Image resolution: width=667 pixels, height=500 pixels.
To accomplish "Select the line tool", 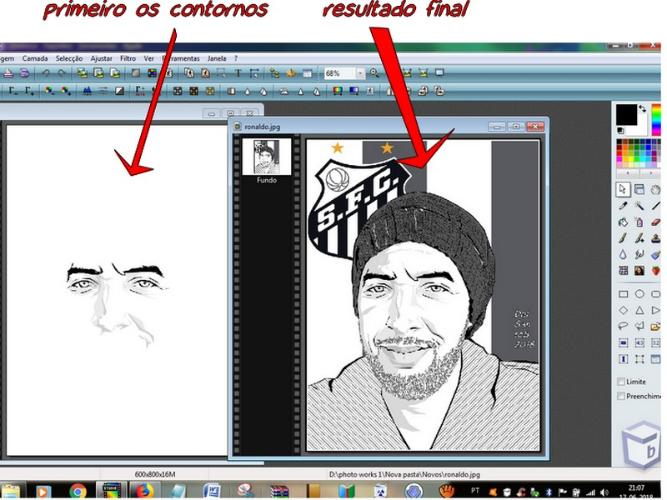I will point(656,206).
